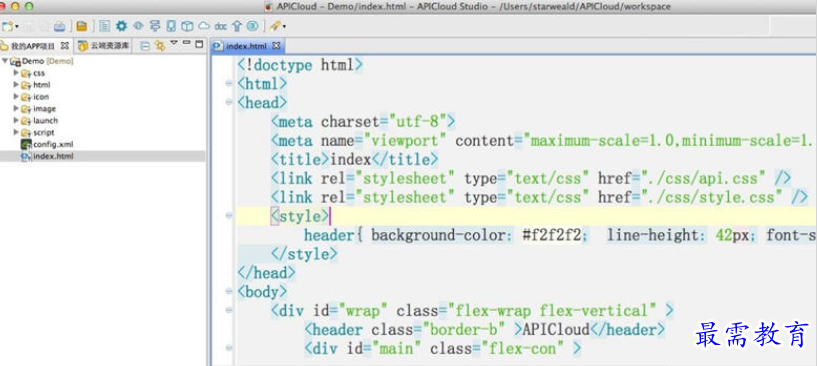Click the macOS green zoom window button
Viewport: 817px width, 366px height.
pyautogui.click(x=29, y=7)
